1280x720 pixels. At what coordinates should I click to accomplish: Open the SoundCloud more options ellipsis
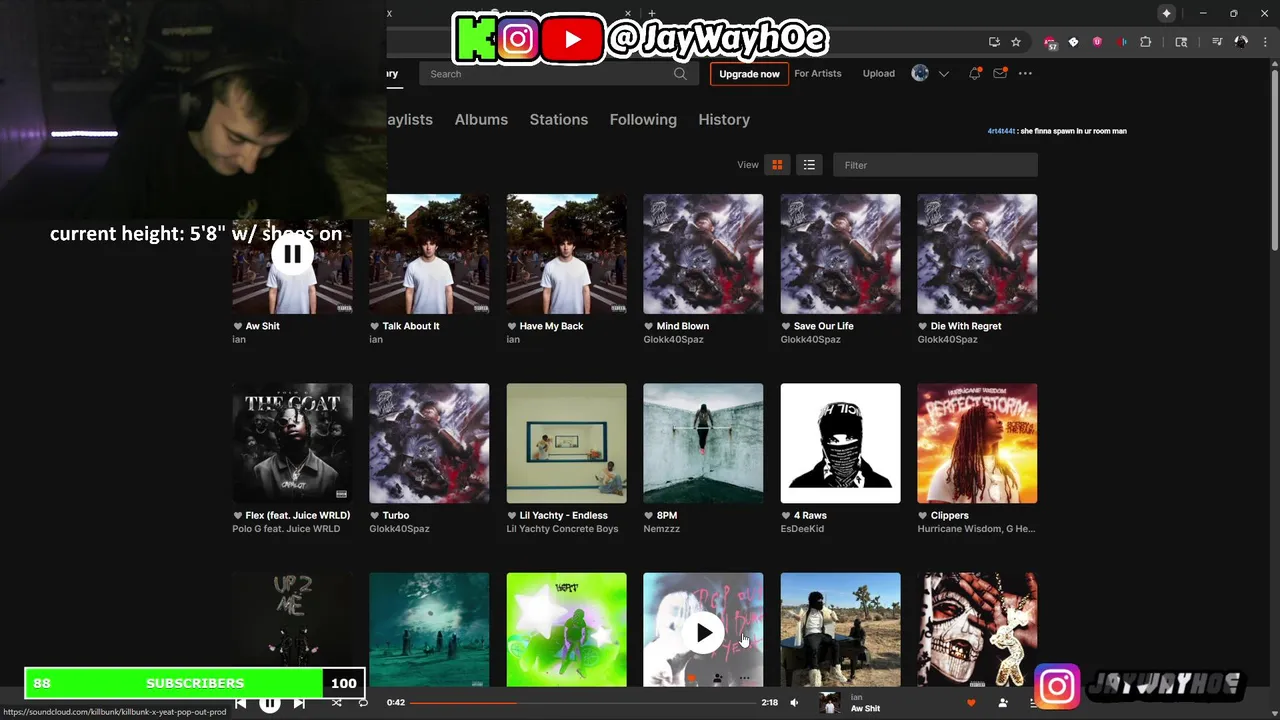(x=1025, y=73)
